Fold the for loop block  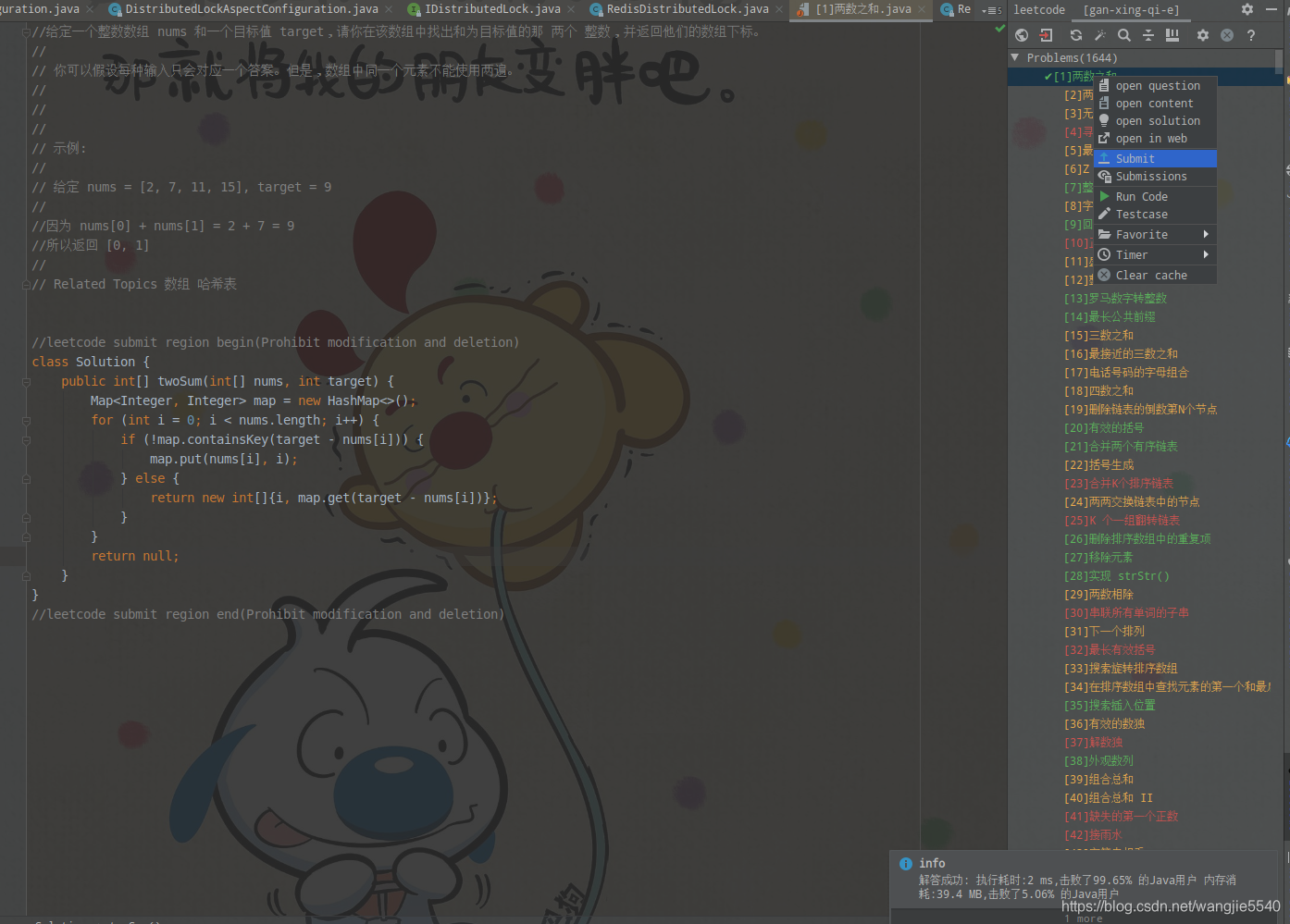[26, 420]
